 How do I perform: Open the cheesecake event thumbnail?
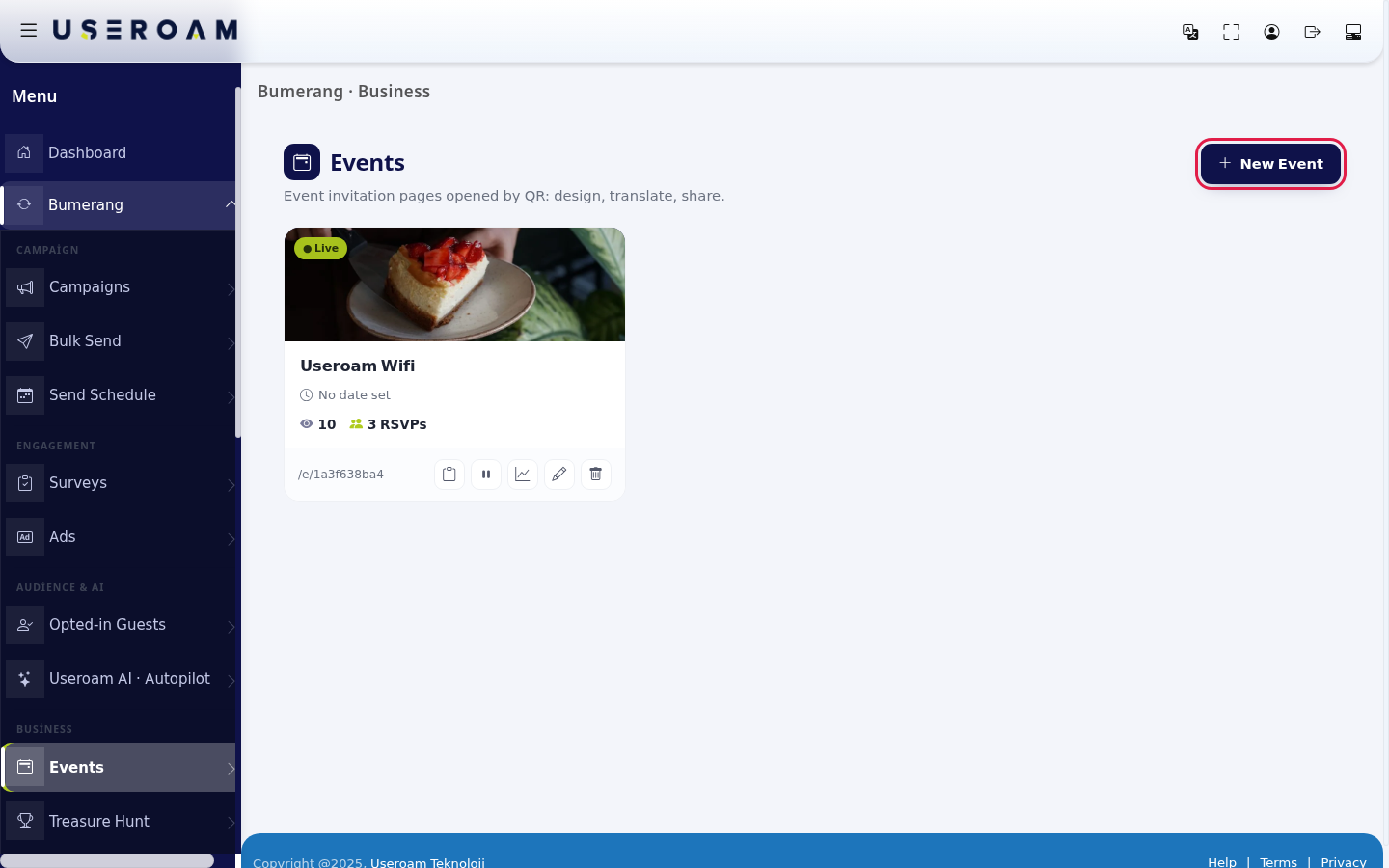454,285
